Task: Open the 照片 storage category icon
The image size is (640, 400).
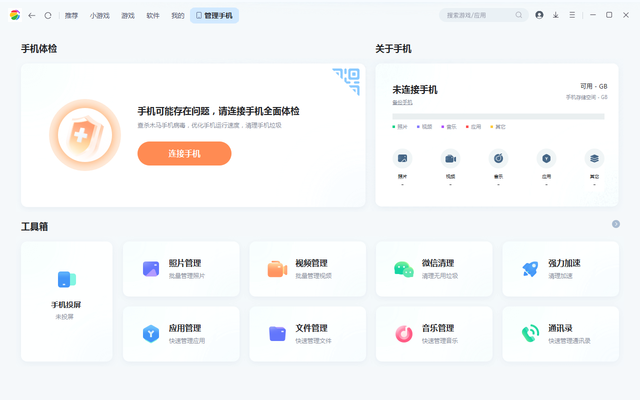Action: point(402,159)
